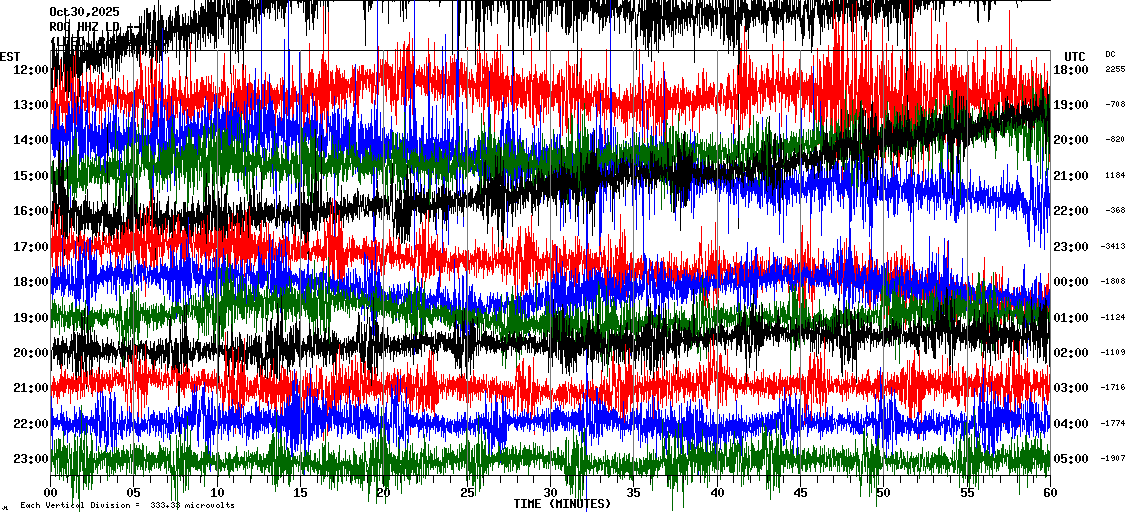Click the UTC "02:00" time label
1130x519 pixels.
coord(1071,352)
